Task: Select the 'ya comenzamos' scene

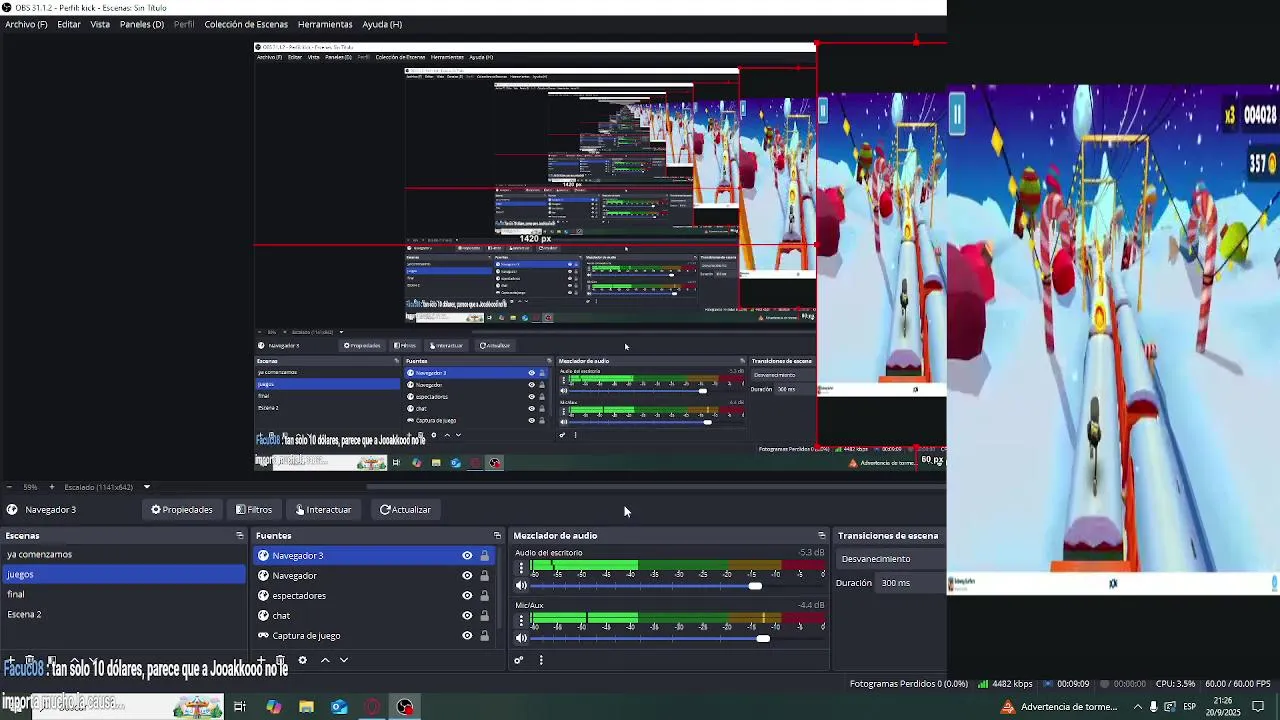Action: pyautogui.click(x=123, y=554)
